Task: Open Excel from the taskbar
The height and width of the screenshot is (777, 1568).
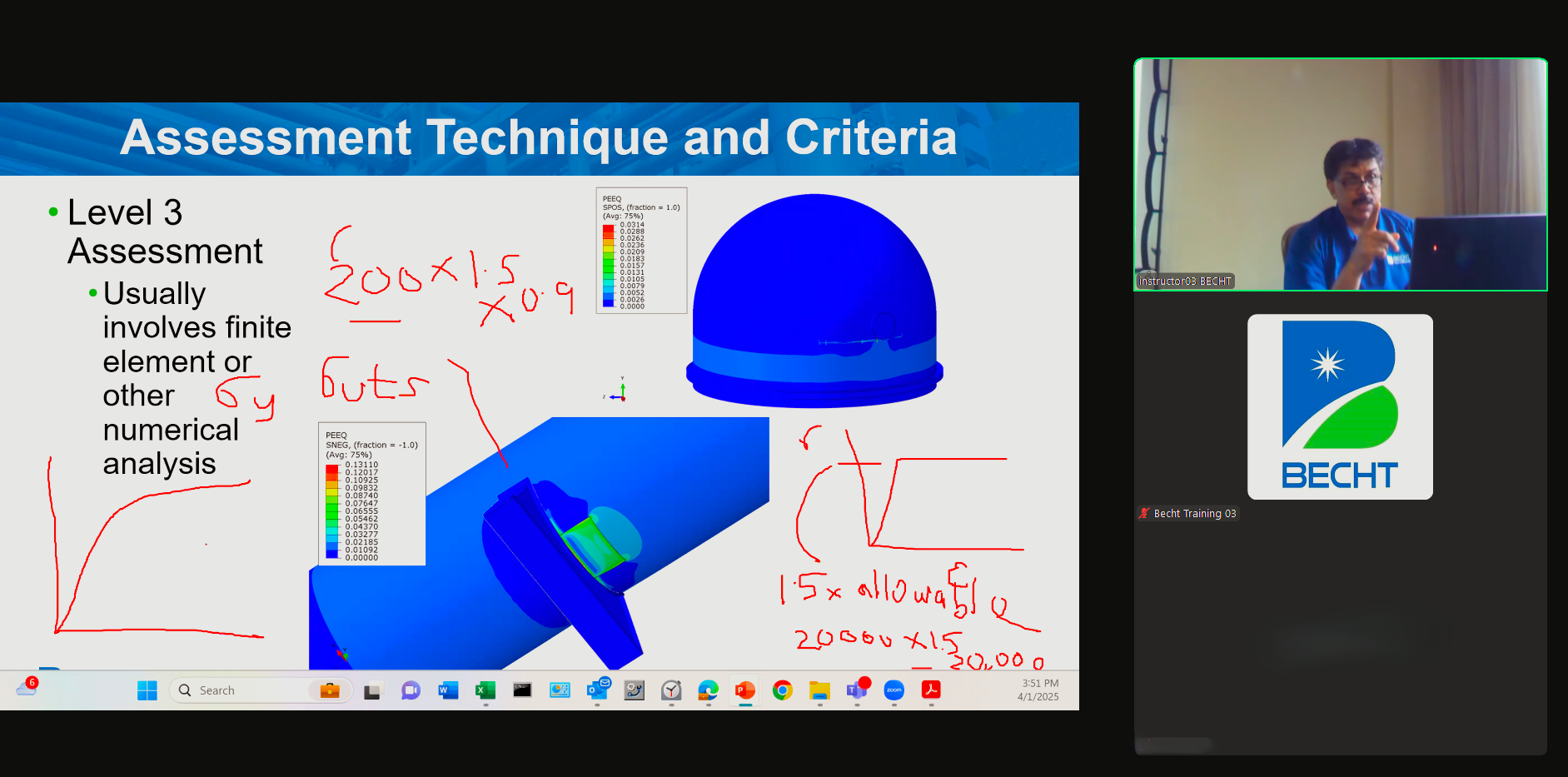Action: point(485,690)
